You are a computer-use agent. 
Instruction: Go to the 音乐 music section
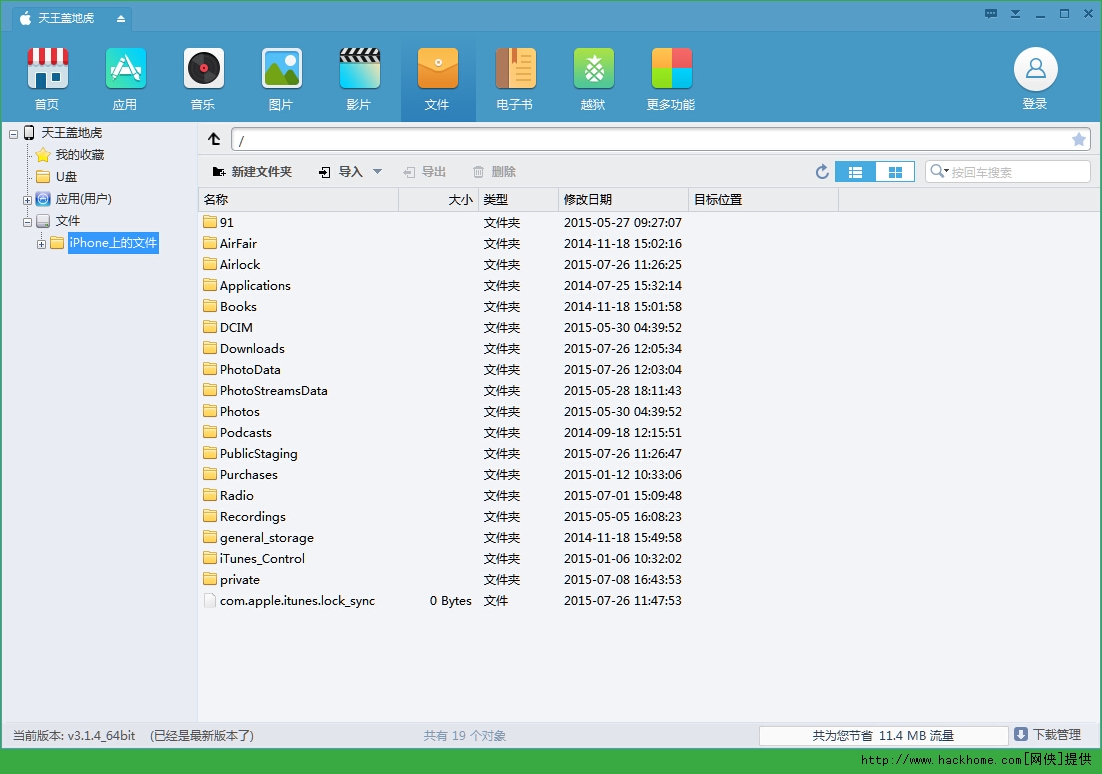(x=203, y=69)
